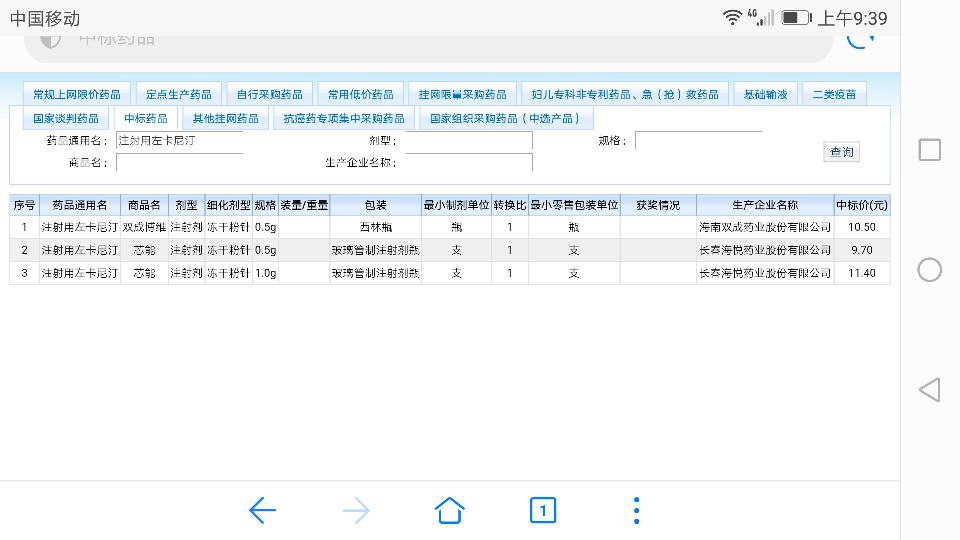Open the 定点生产药品 tab
This screenshot has height=540, width=960.
pos(178,95)
